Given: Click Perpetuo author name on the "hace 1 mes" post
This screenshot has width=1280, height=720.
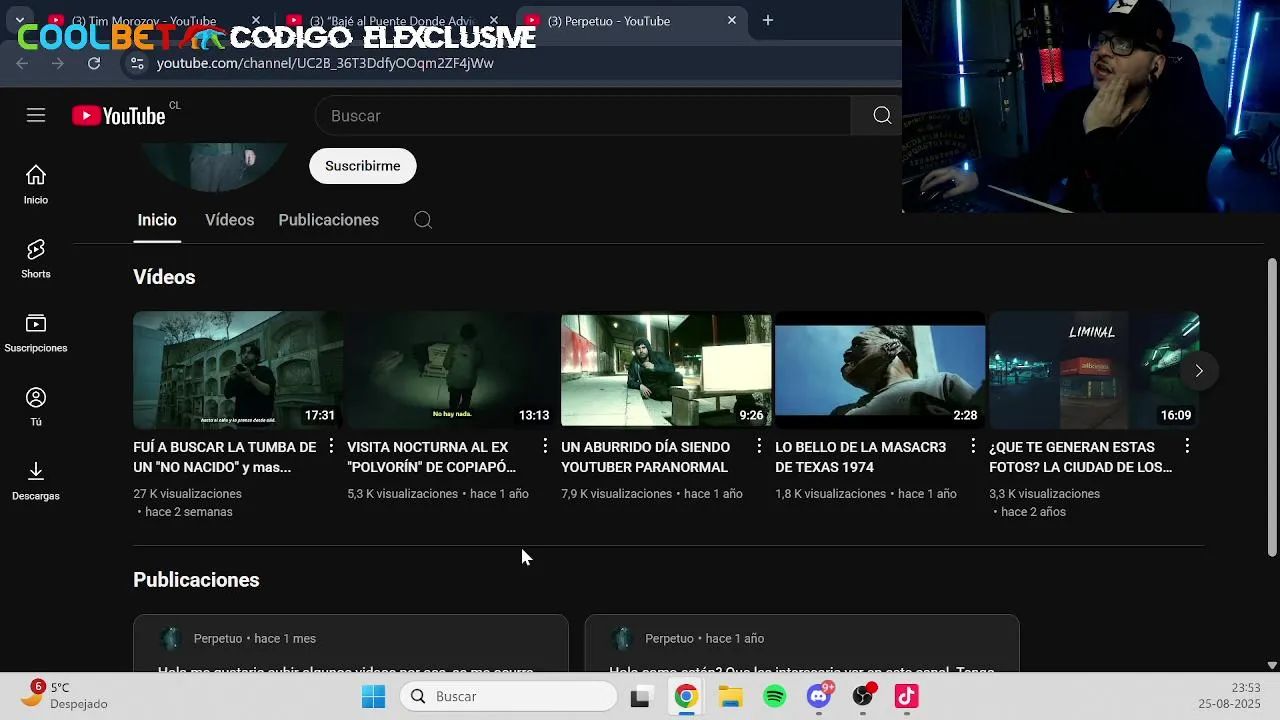Looking at the screenshot, I should pyautogui.click(x=218, y=638).
